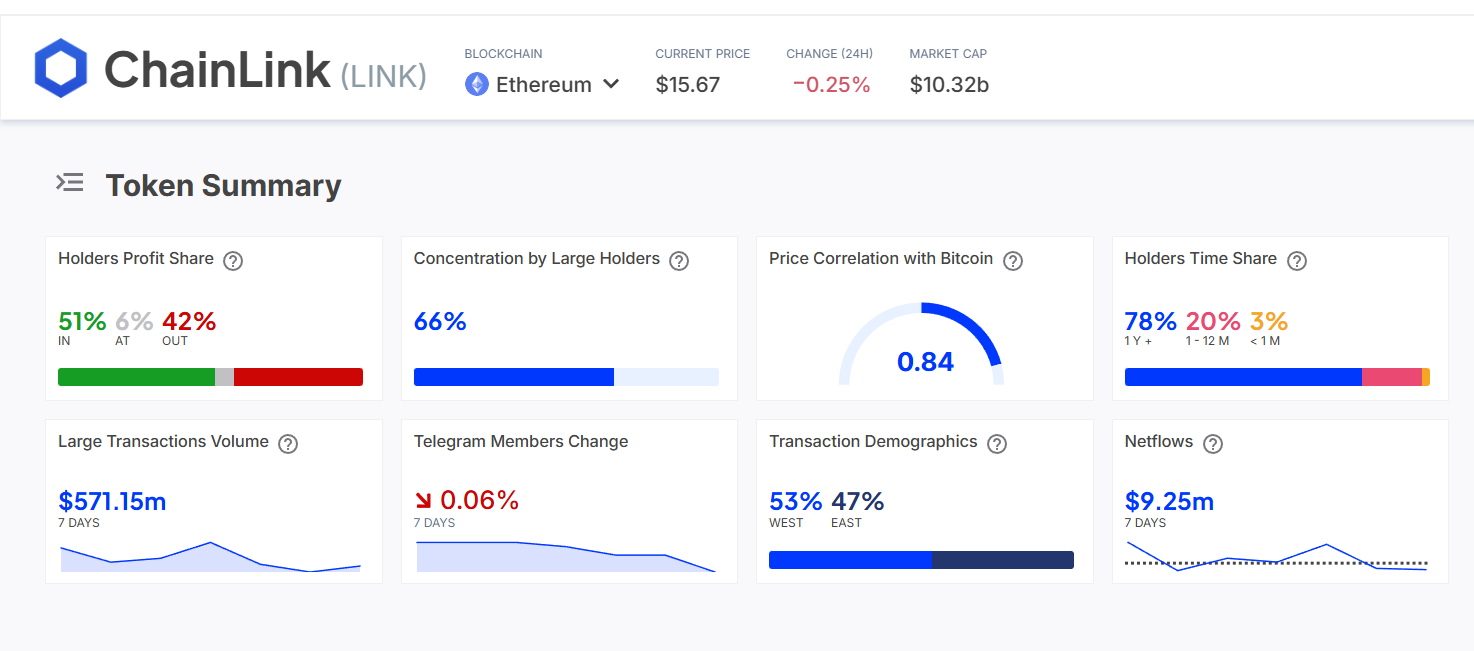Click the $571.15m large transactions value
1474x651 pixels.
(112, 501)
